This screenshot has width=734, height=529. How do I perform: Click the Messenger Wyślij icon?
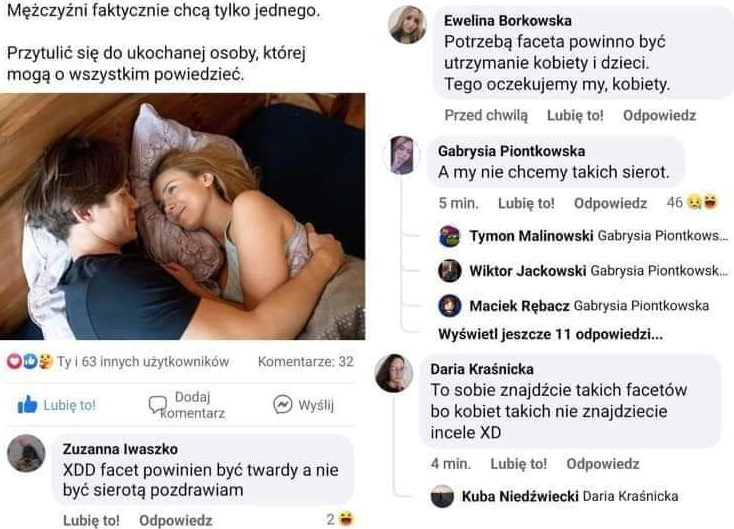282,404
